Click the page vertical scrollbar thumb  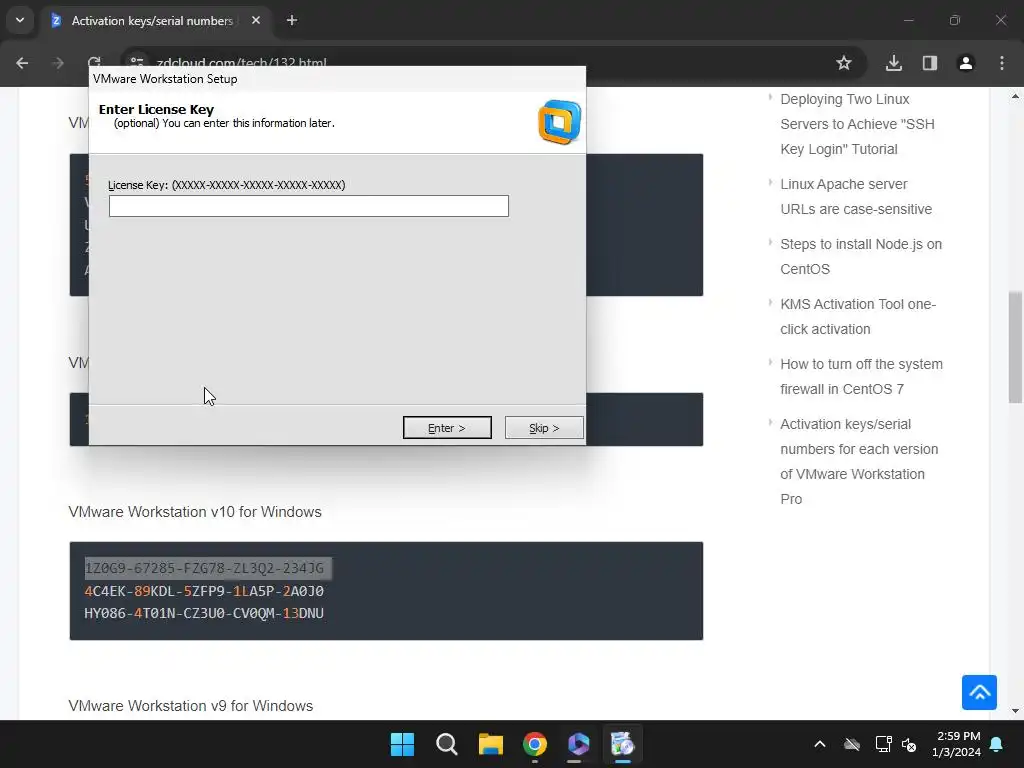click(x=1015, y=347)
